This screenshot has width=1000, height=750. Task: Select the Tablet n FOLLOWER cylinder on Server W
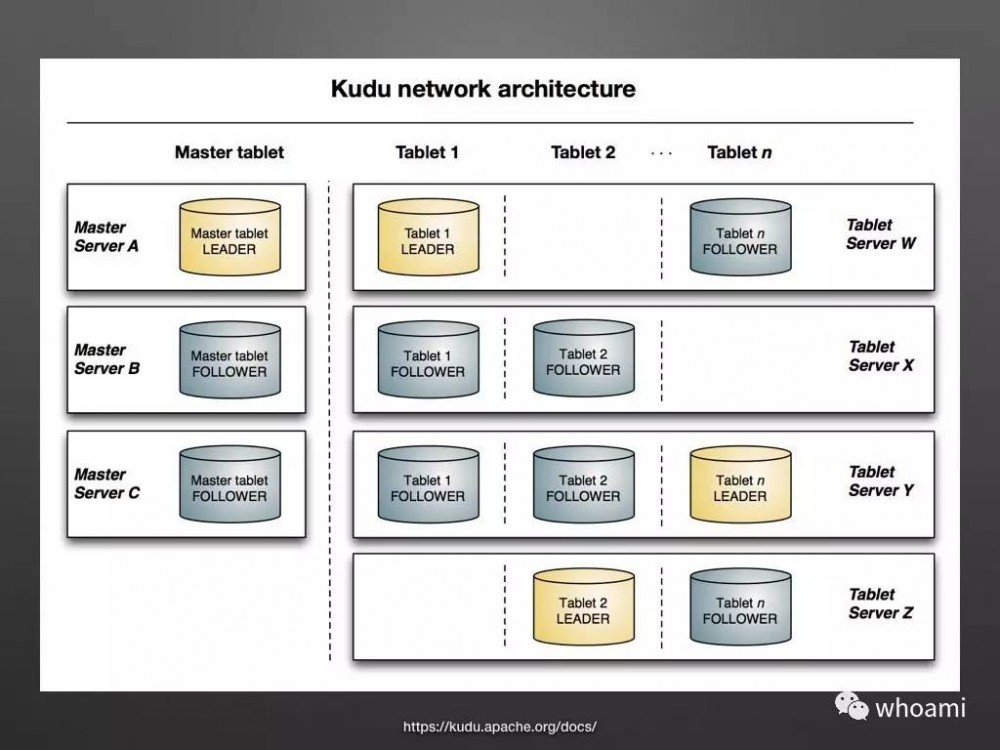click(739, 237)
